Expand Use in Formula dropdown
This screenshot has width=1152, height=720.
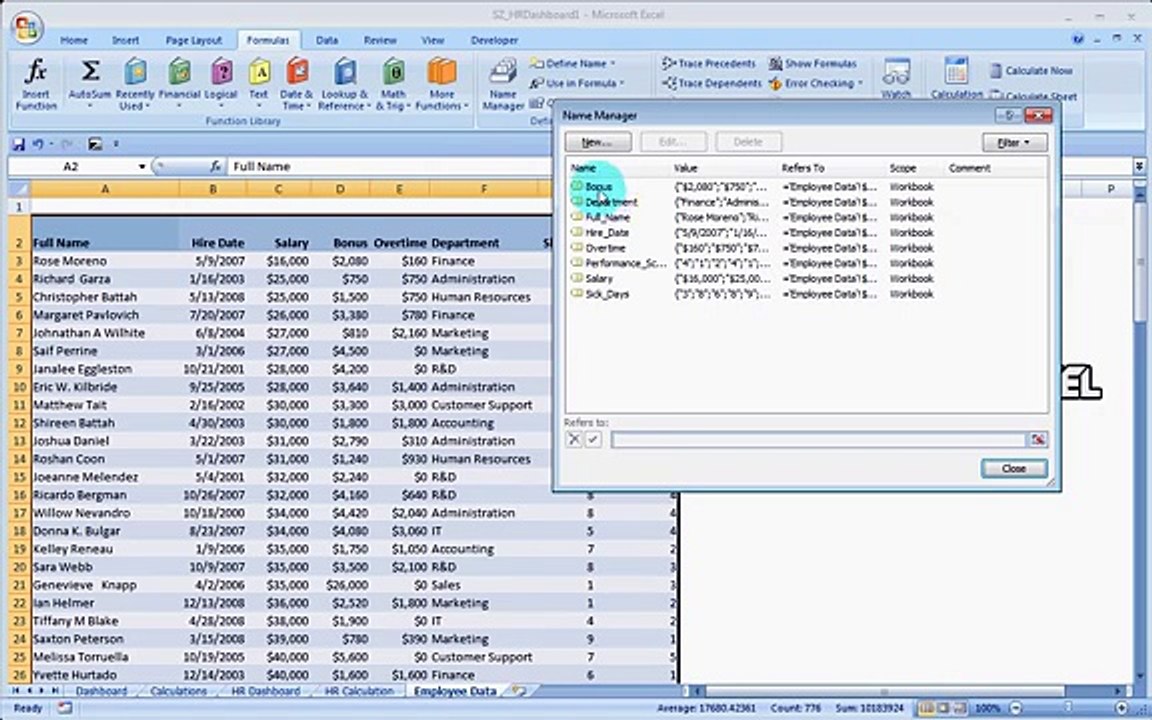click(622, 84)
